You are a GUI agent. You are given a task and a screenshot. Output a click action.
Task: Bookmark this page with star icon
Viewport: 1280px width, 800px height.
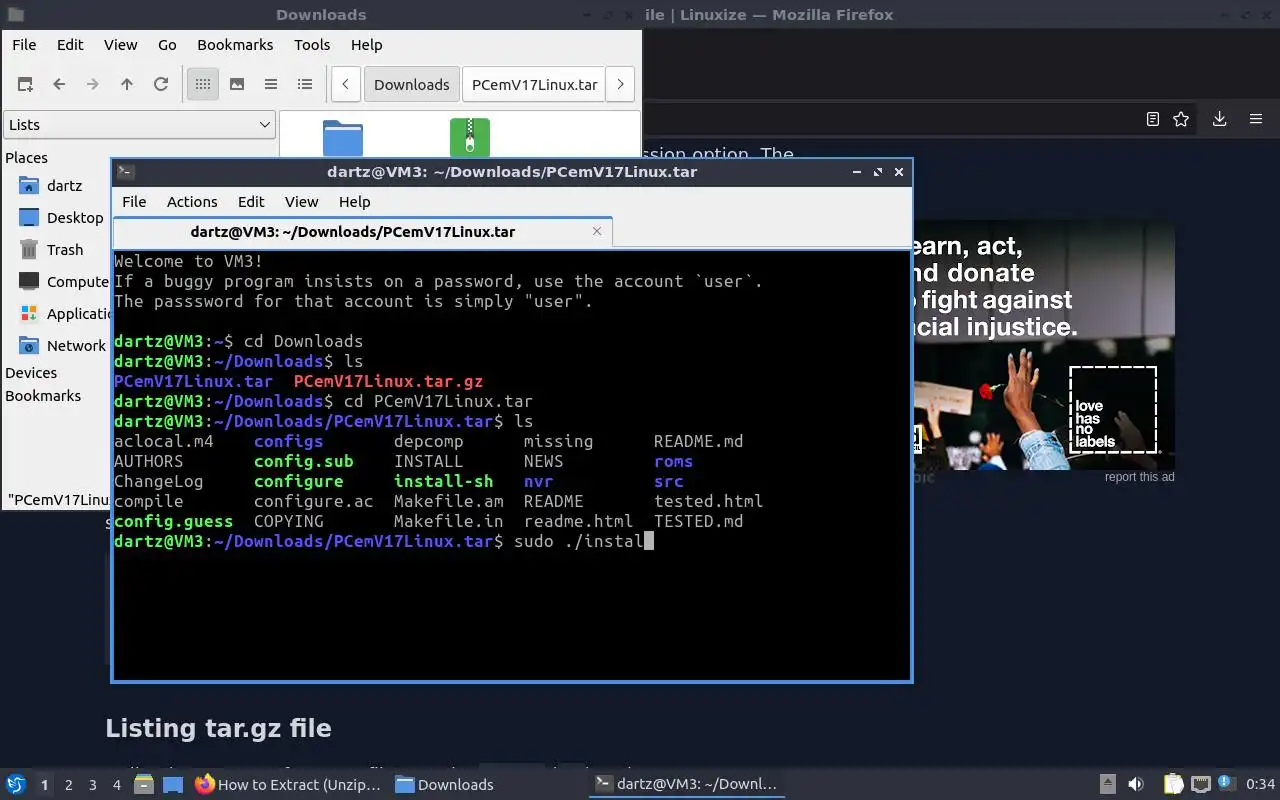click(1181, 119)
